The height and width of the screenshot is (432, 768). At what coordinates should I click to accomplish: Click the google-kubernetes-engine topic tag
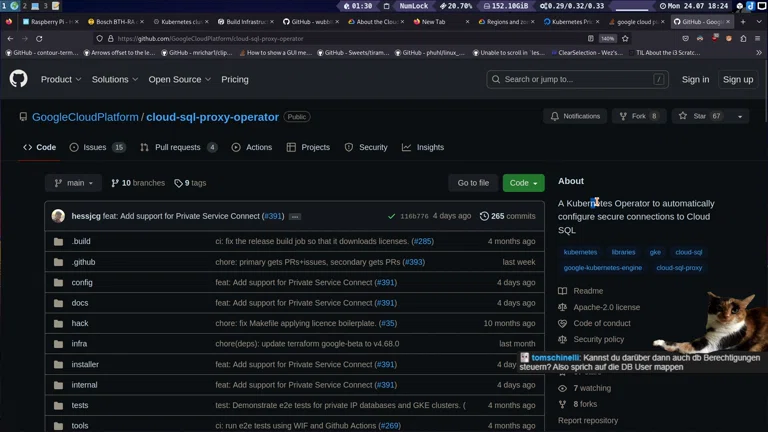602,268
